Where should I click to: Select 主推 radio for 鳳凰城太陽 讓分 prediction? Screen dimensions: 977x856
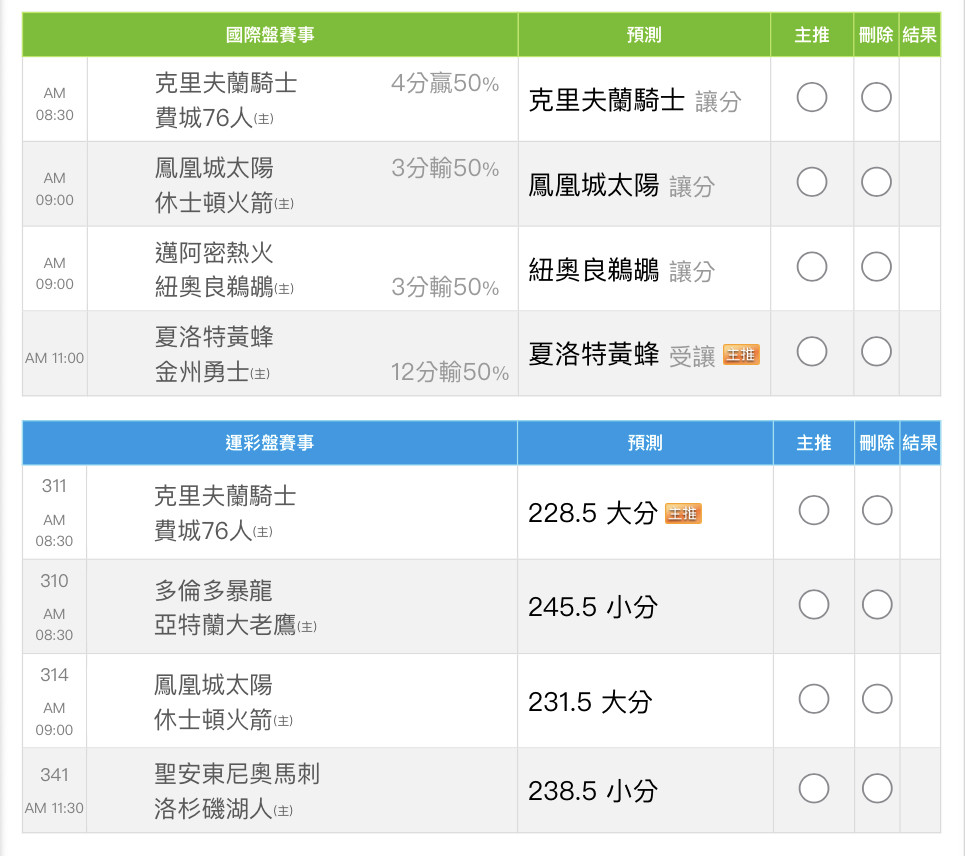click(x=811, y=183)
